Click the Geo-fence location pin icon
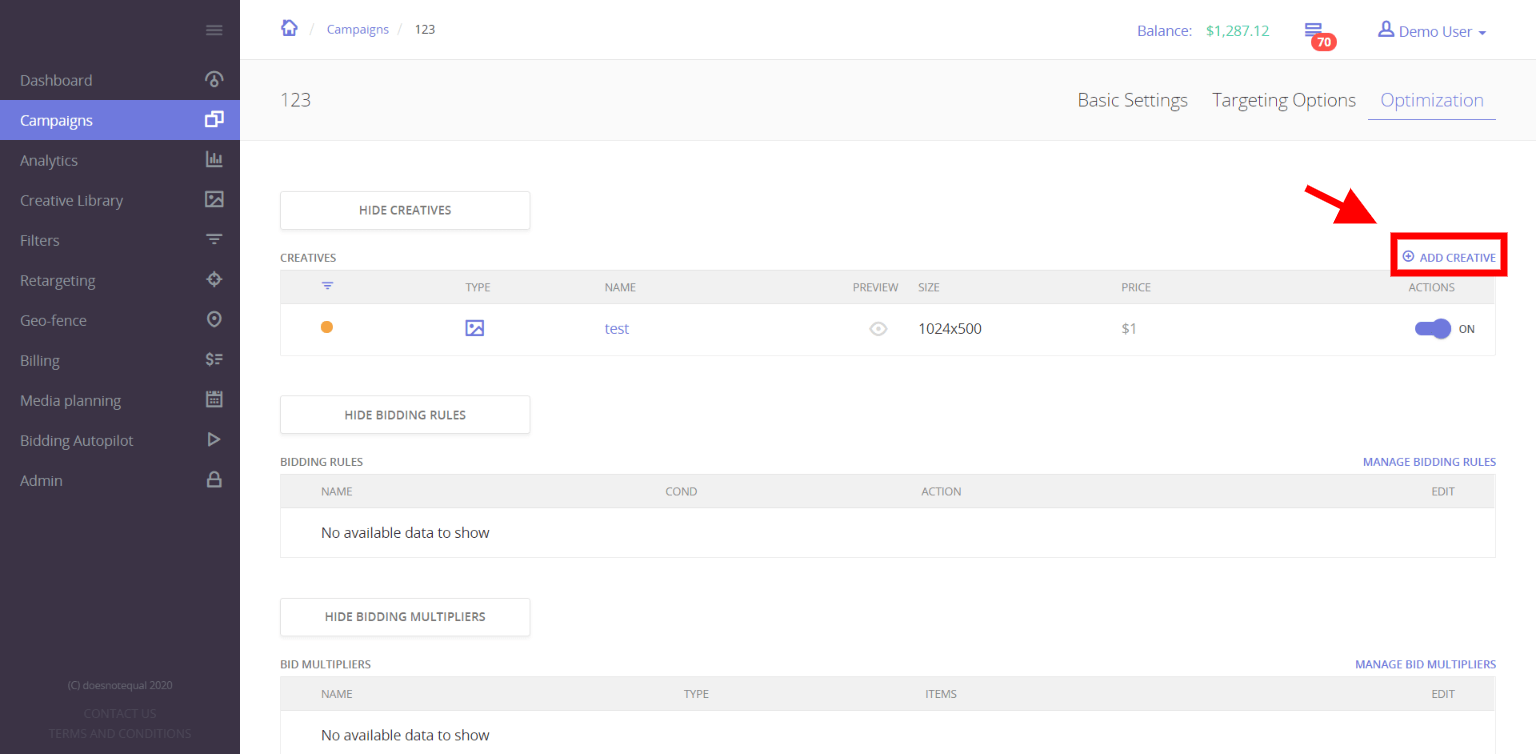Image resolution: width=1536 pixels, height=754 pixels. 214,320
